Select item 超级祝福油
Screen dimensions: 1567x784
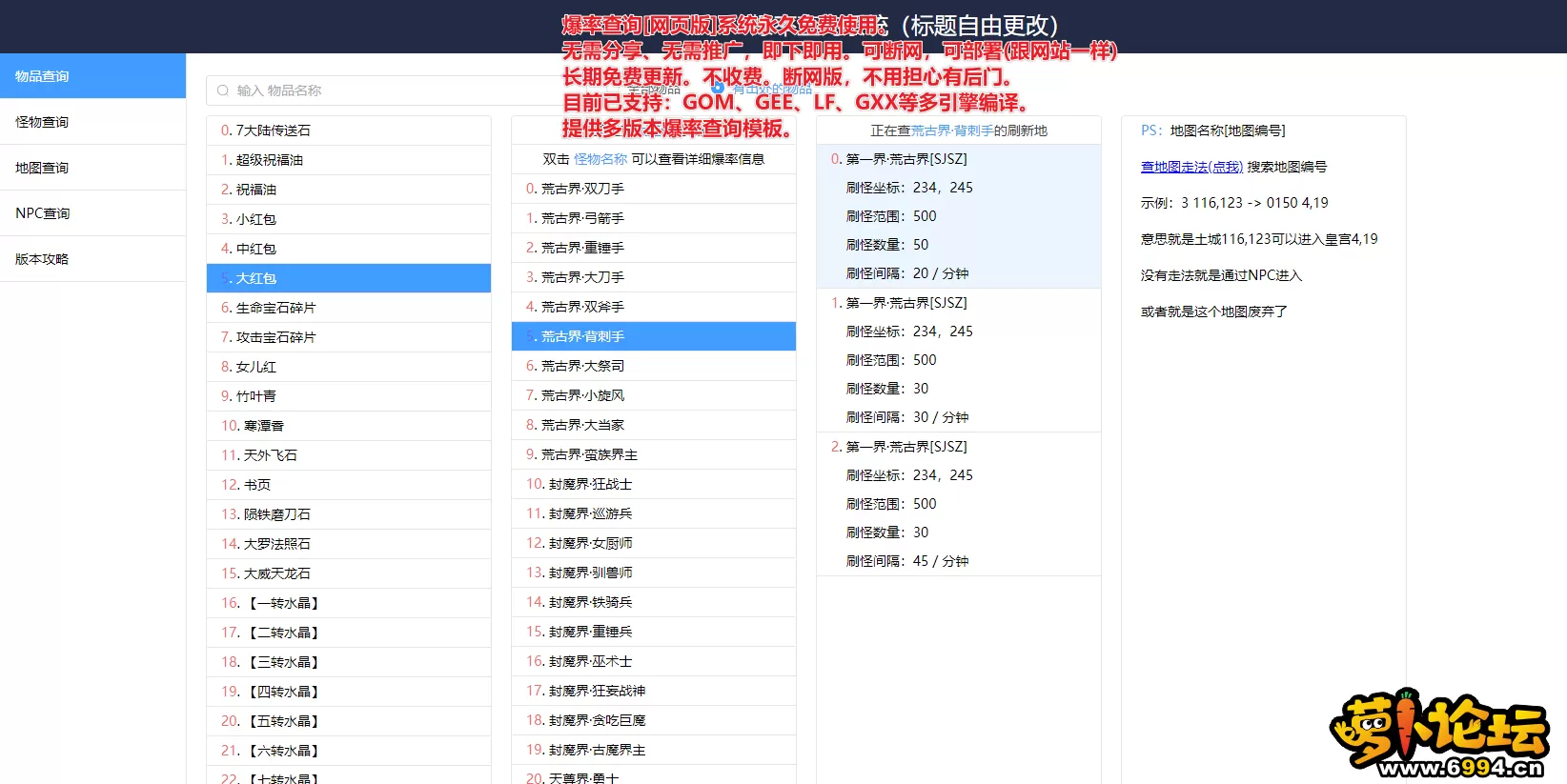click(349, 160)
